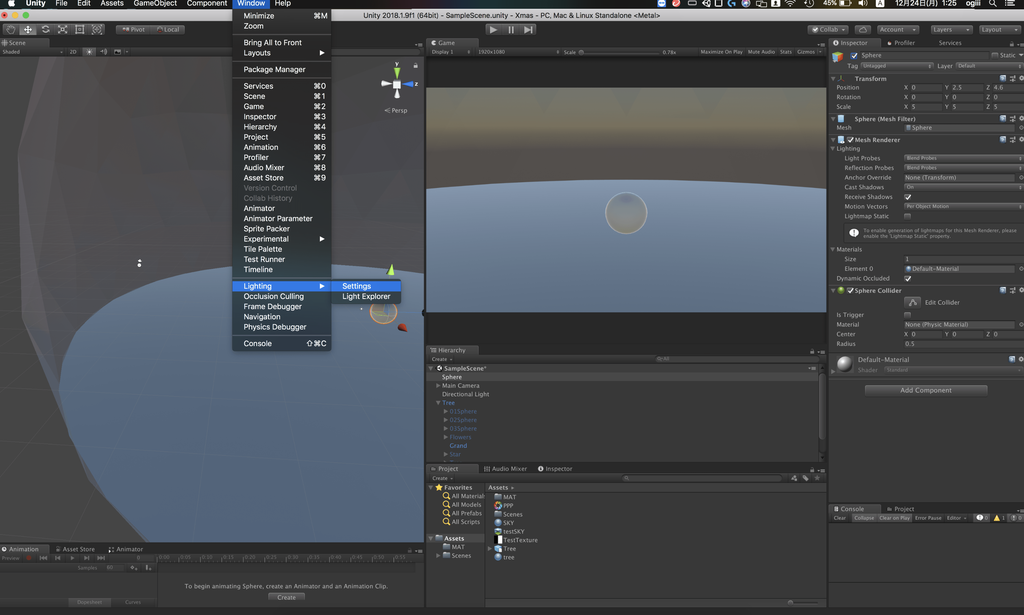Select the Rotate tool in toolbar
The height and width of the screenshot is (615, 1024).
pos(45,29)
